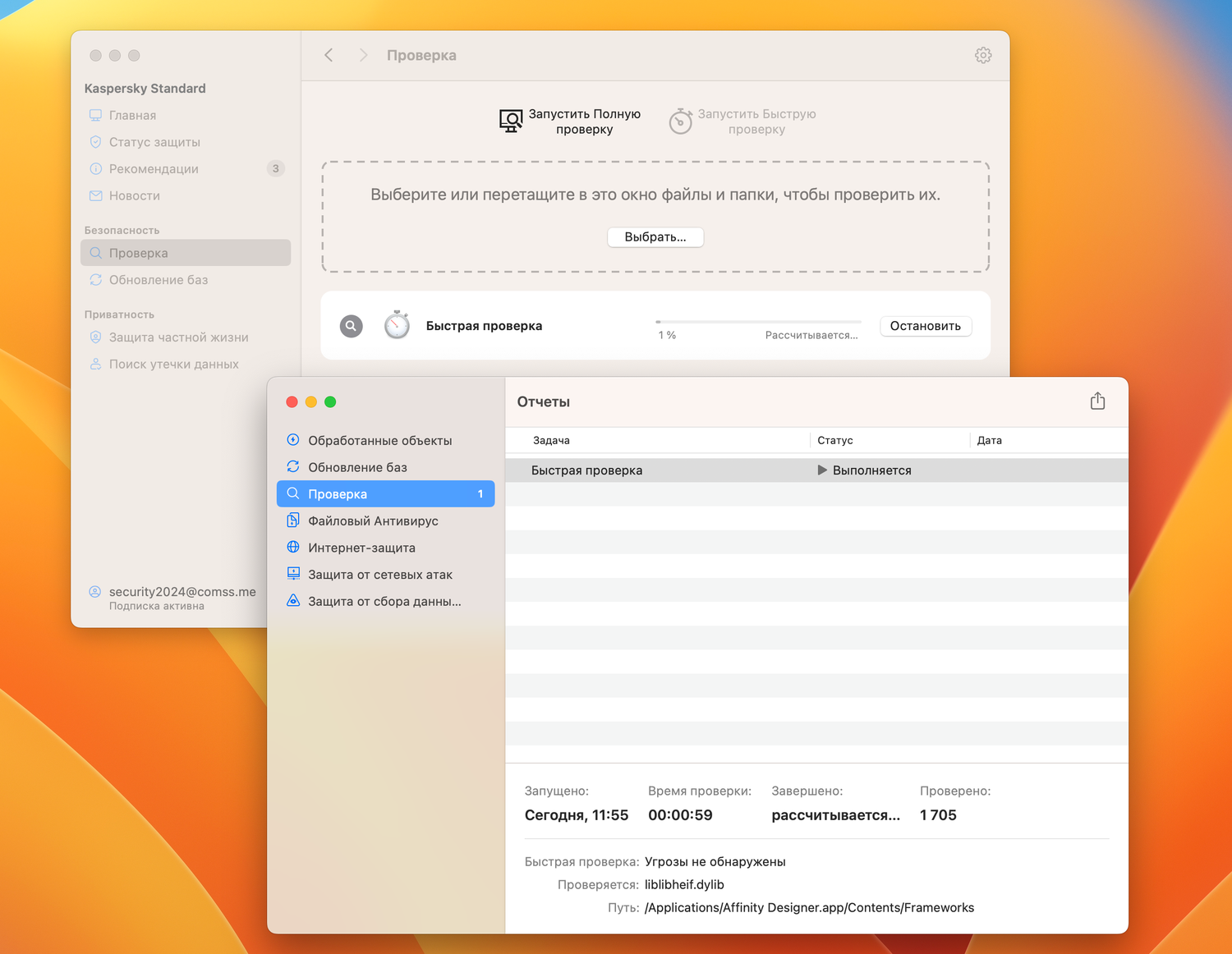Click the Проверка magnifier icon in Reports sidebar
Image resolution: width=1232 pixels, height=954 pixels.
coord(293,493)
